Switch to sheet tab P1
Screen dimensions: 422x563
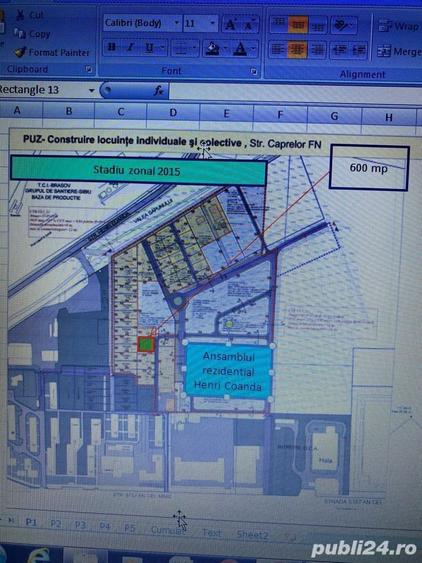[x=31, y=522]
